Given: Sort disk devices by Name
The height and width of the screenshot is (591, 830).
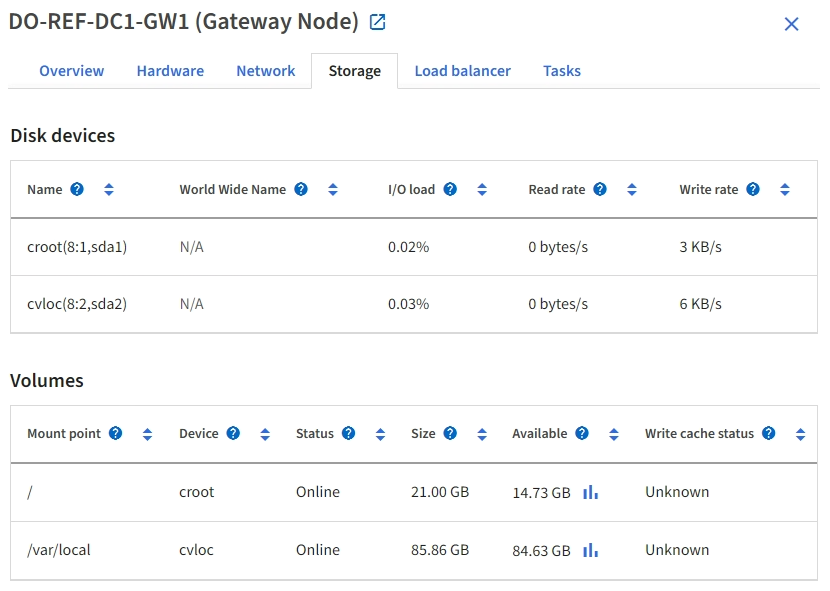Looking at the screenshot, I should coord(109,189).
